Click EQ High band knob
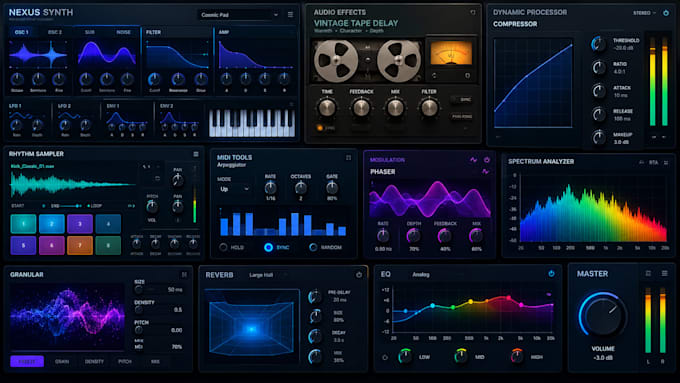The width and height of the screenshot is (680, 383). [x=517, y=356]
